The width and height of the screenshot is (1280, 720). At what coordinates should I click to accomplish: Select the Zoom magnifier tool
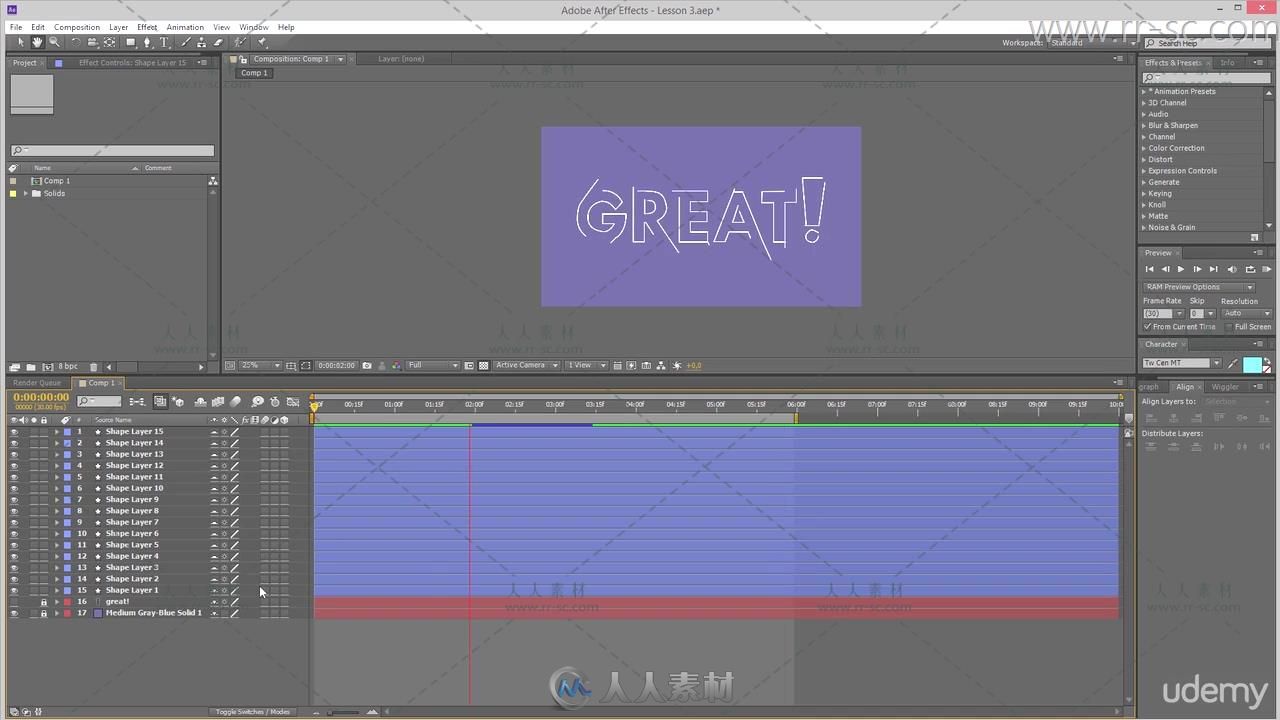click(54, 42)
